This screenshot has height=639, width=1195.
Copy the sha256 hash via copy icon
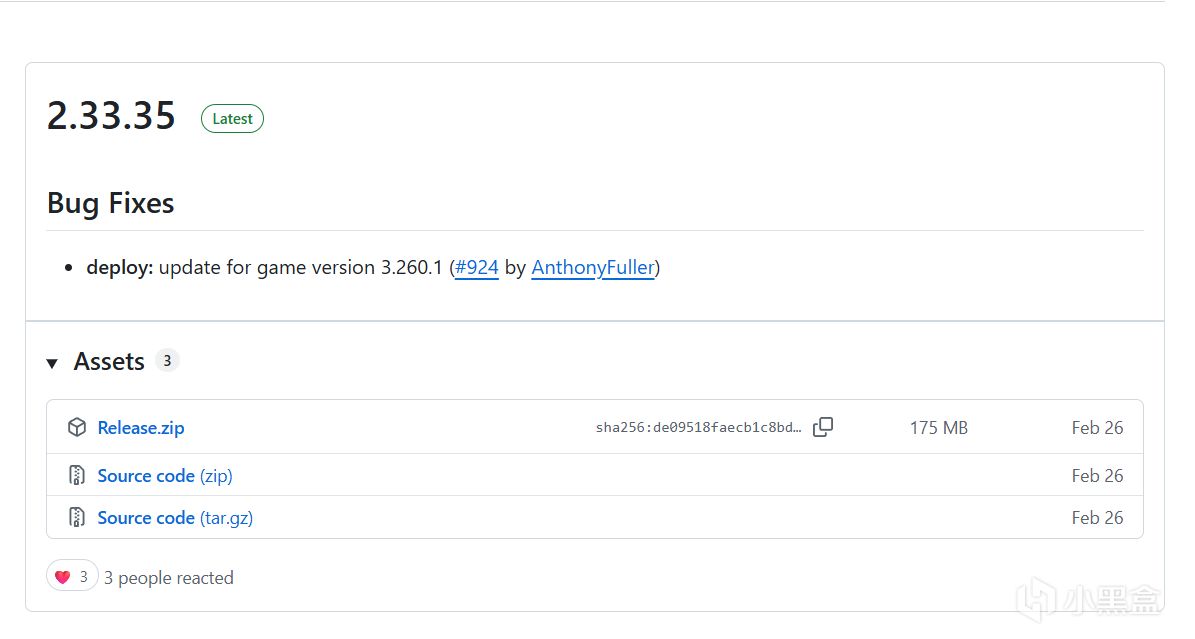(823, 428)
